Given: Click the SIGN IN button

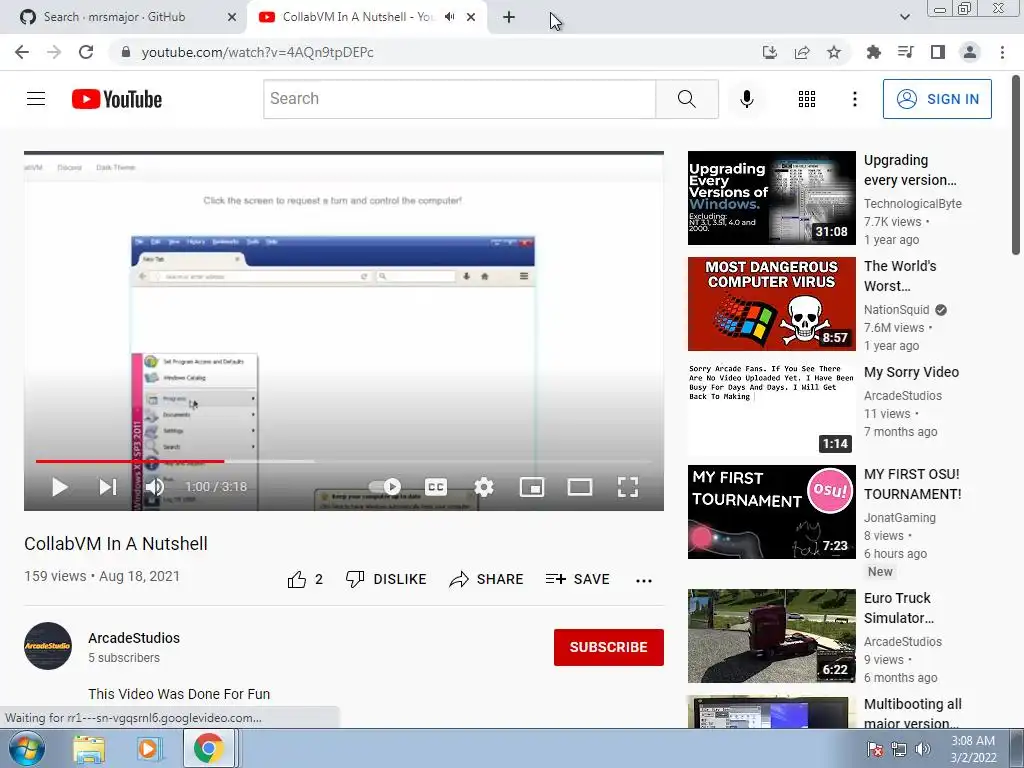Looking at the screenshot, I should pos(937,99).
